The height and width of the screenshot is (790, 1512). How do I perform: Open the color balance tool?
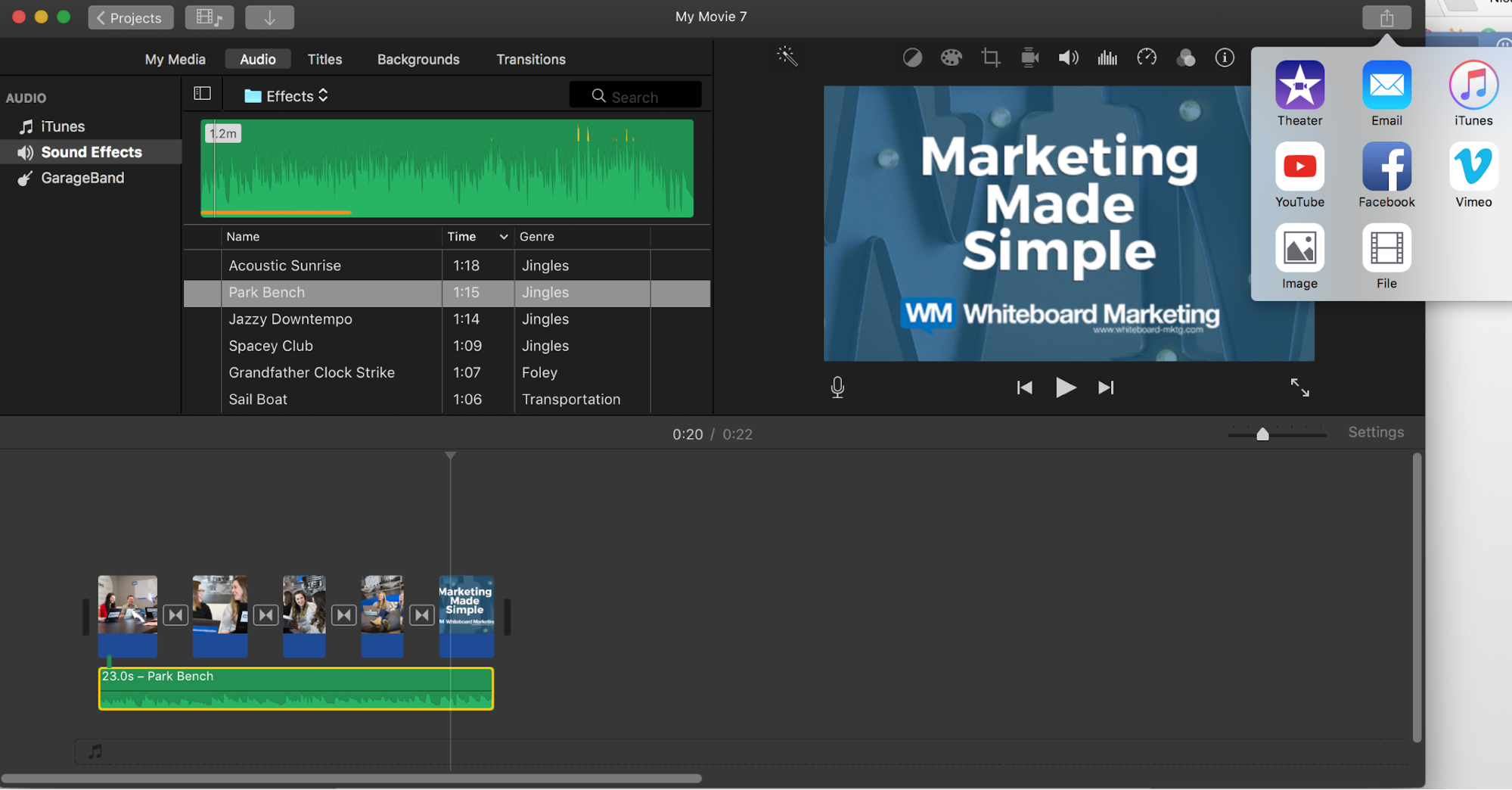912,58
